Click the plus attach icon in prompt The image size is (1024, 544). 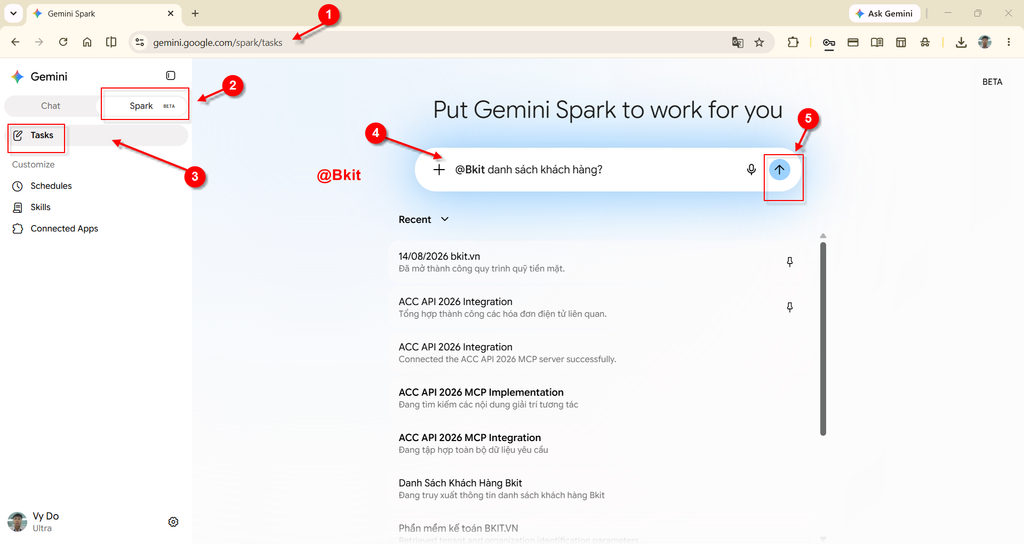tap(439, 170)
